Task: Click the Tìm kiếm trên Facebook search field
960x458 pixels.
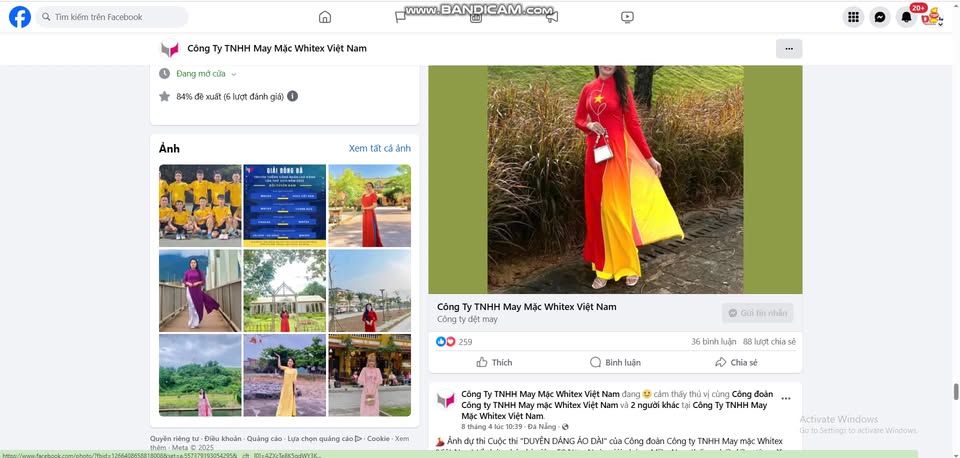Action: [112, 17]
